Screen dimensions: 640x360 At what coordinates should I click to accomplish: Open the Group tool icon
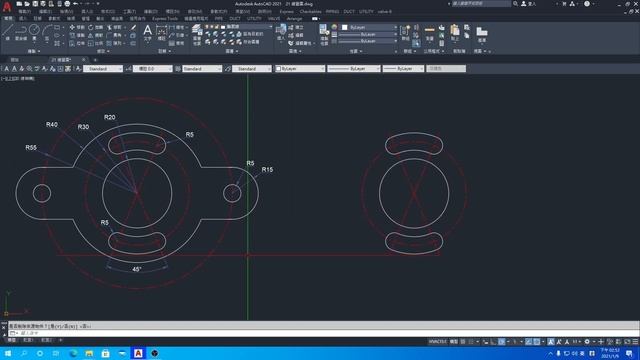(405, 33)
